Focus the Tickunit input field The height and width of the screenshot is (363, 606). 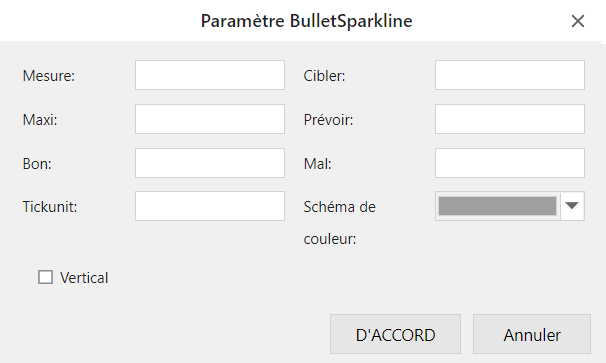(x=210, y=206)
